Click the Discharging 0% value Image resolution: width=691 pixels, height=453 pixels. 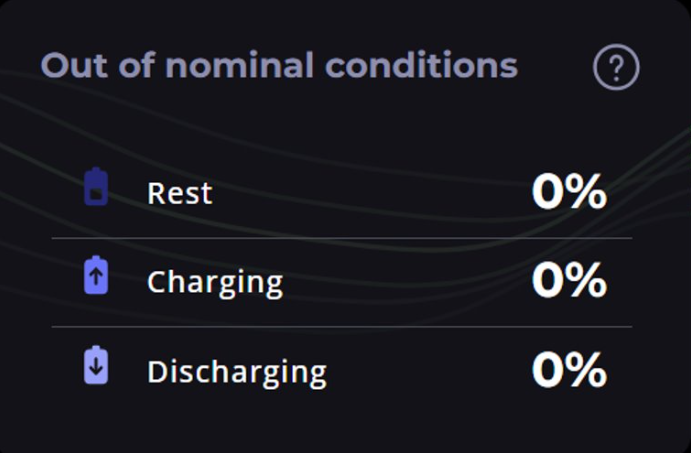click(568, 370)
